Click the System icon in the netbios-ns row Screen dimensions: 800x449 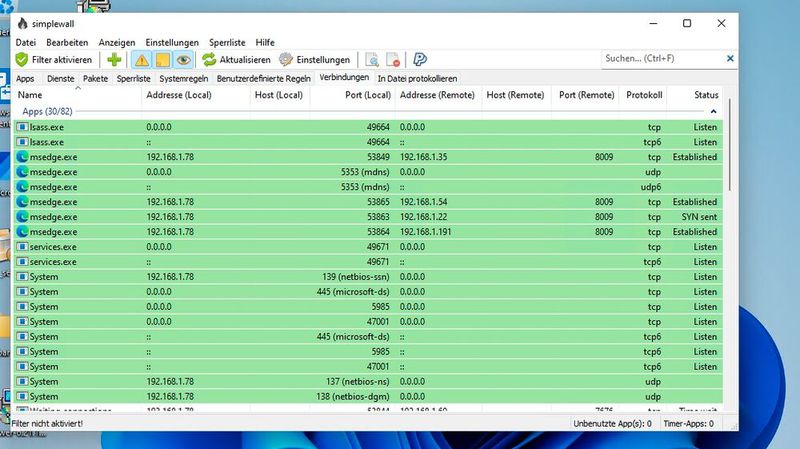pos(22,381)
